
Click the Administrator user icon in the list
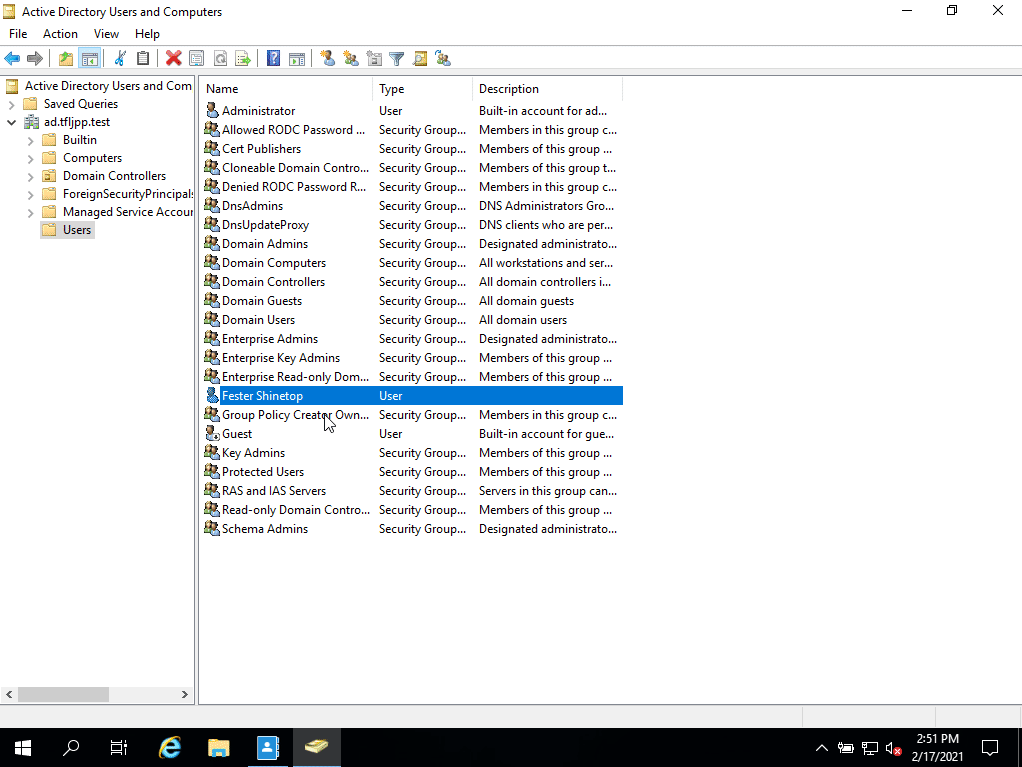(212, 110)
